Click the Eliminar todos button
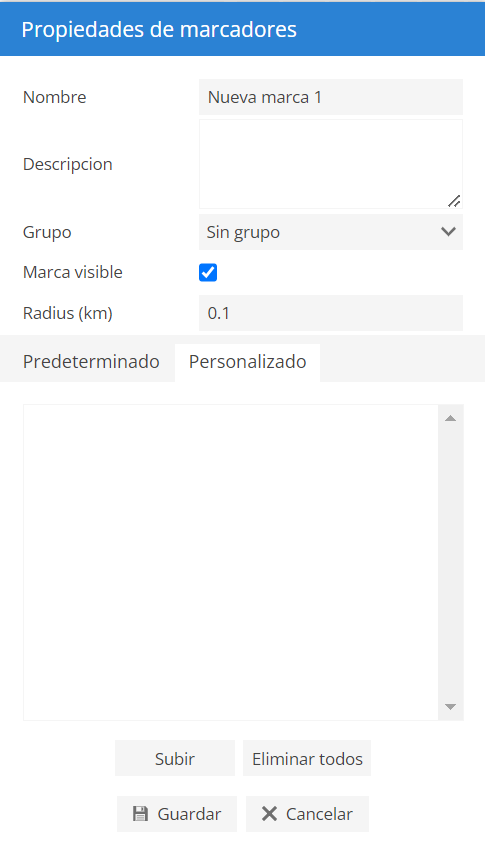485x851 pixels. point(307,758)
